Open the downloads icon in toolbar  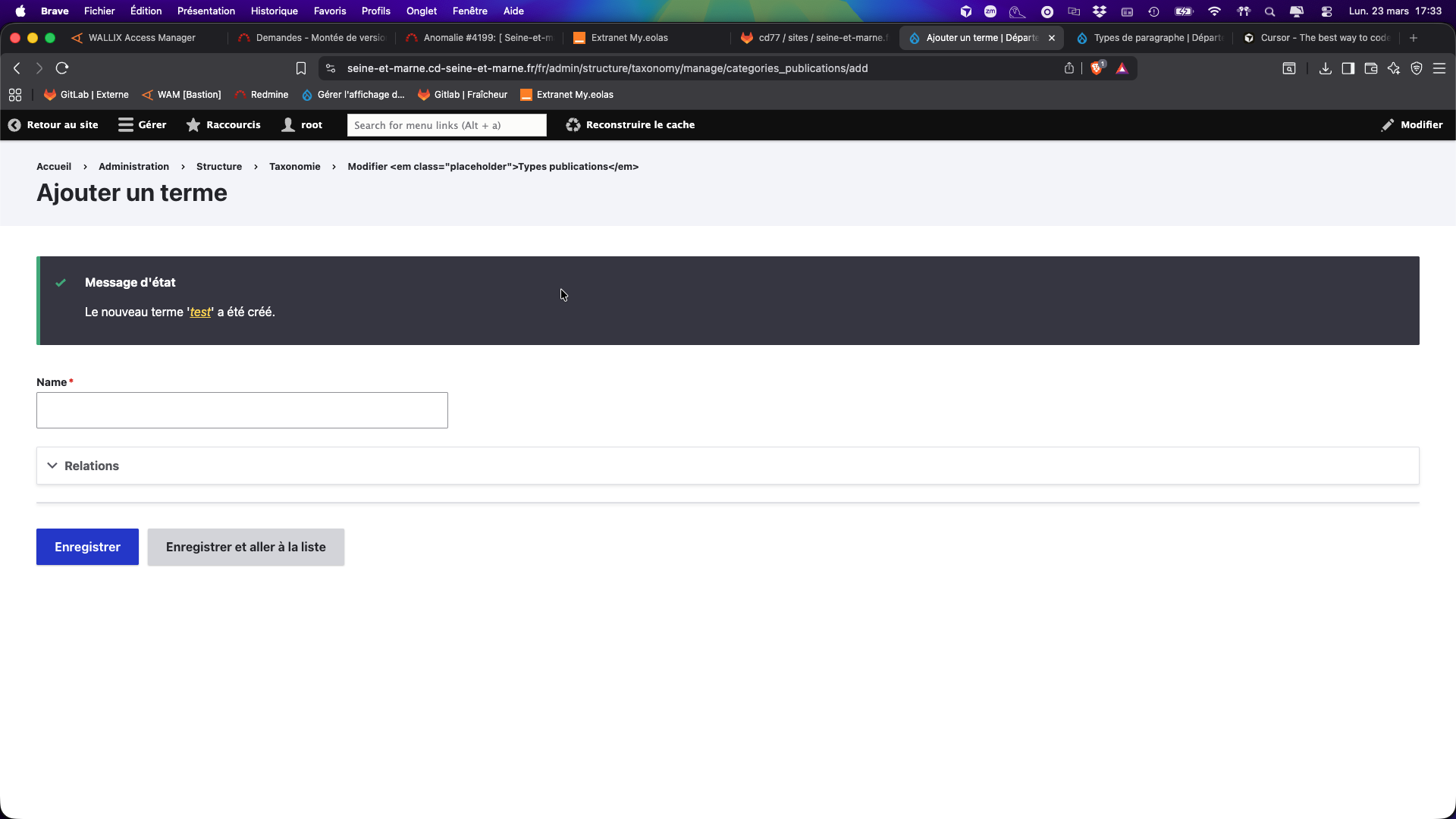tap(1325, 68)
